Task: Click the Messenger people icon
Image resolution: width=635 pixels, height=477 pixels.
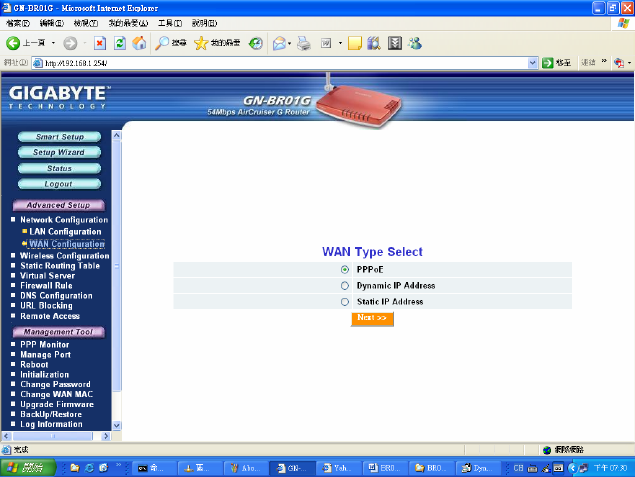Action: [415, 43]
